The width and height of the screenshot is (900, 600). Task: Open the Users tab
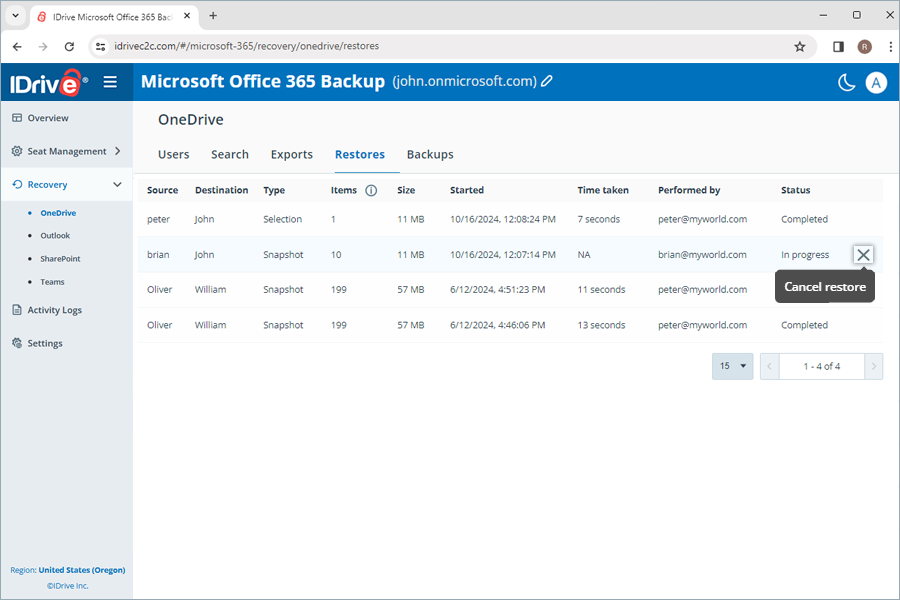click(173, 154)
